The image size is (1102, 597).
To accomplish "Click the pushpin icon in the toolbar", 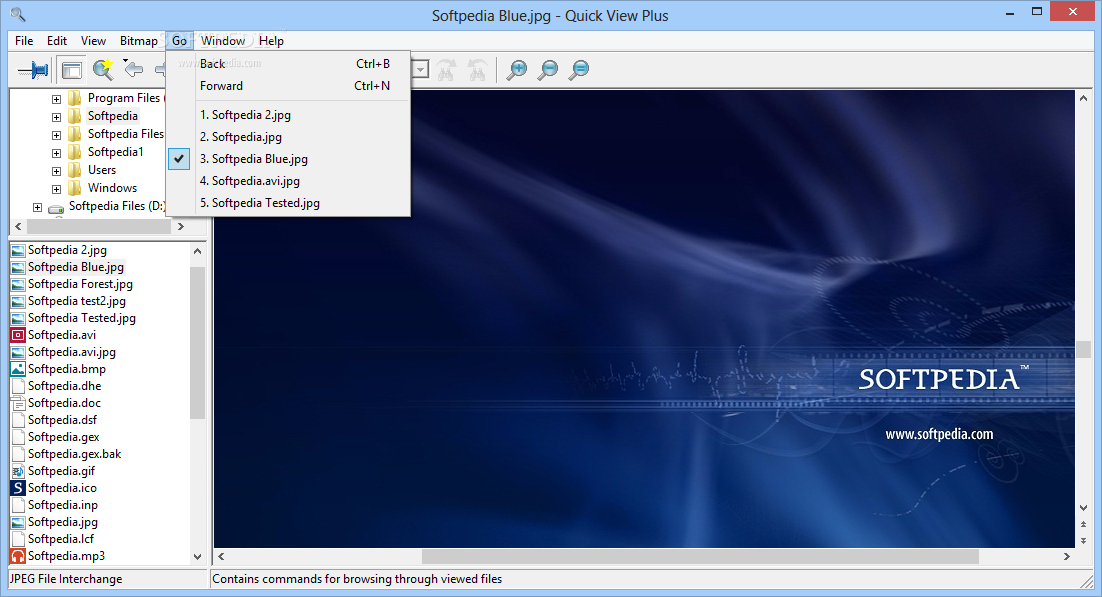I will [x=33, y=70].
